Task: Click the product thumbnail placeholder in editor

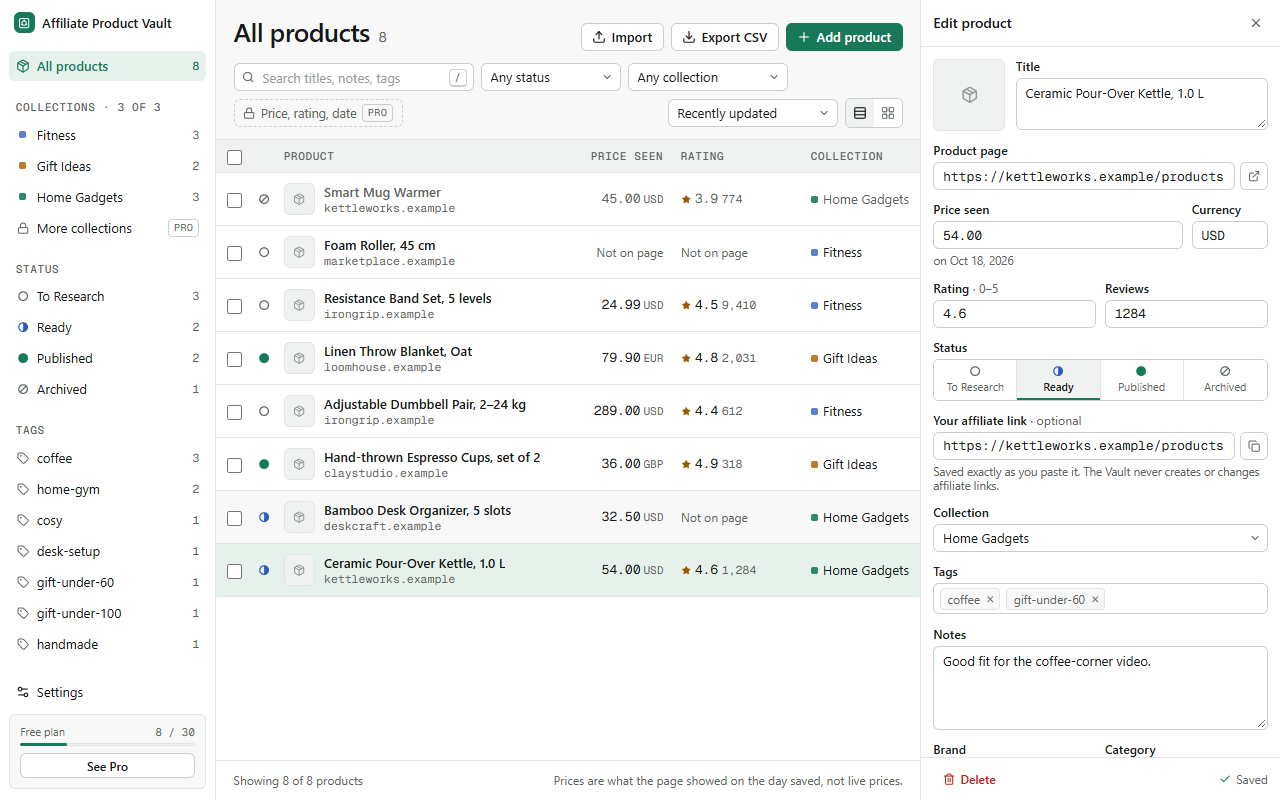Action: [969, 95]
